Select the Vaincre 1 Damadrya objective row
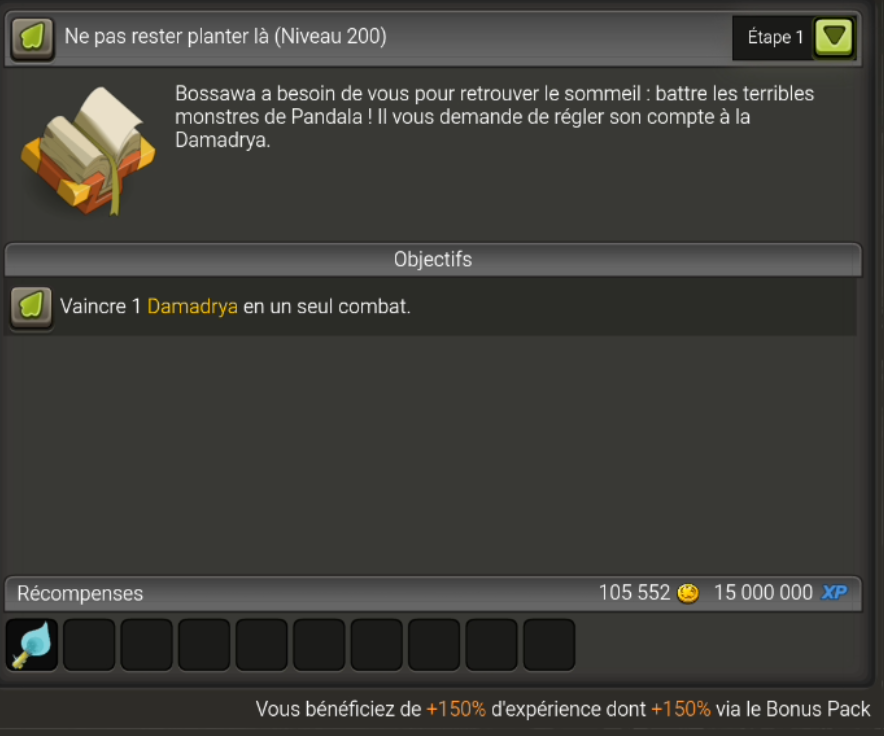Screen dimensions: 884x736 tap(431, 307)
